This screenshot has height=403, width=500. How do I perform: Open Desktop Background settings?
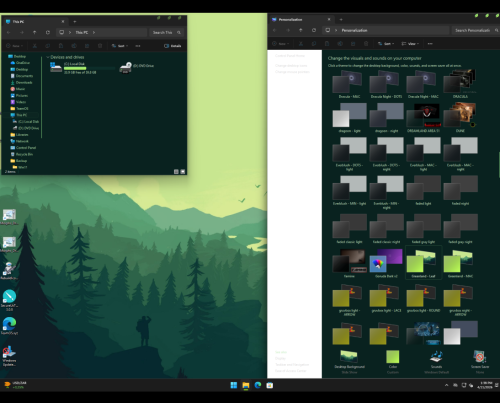[349, 356]
